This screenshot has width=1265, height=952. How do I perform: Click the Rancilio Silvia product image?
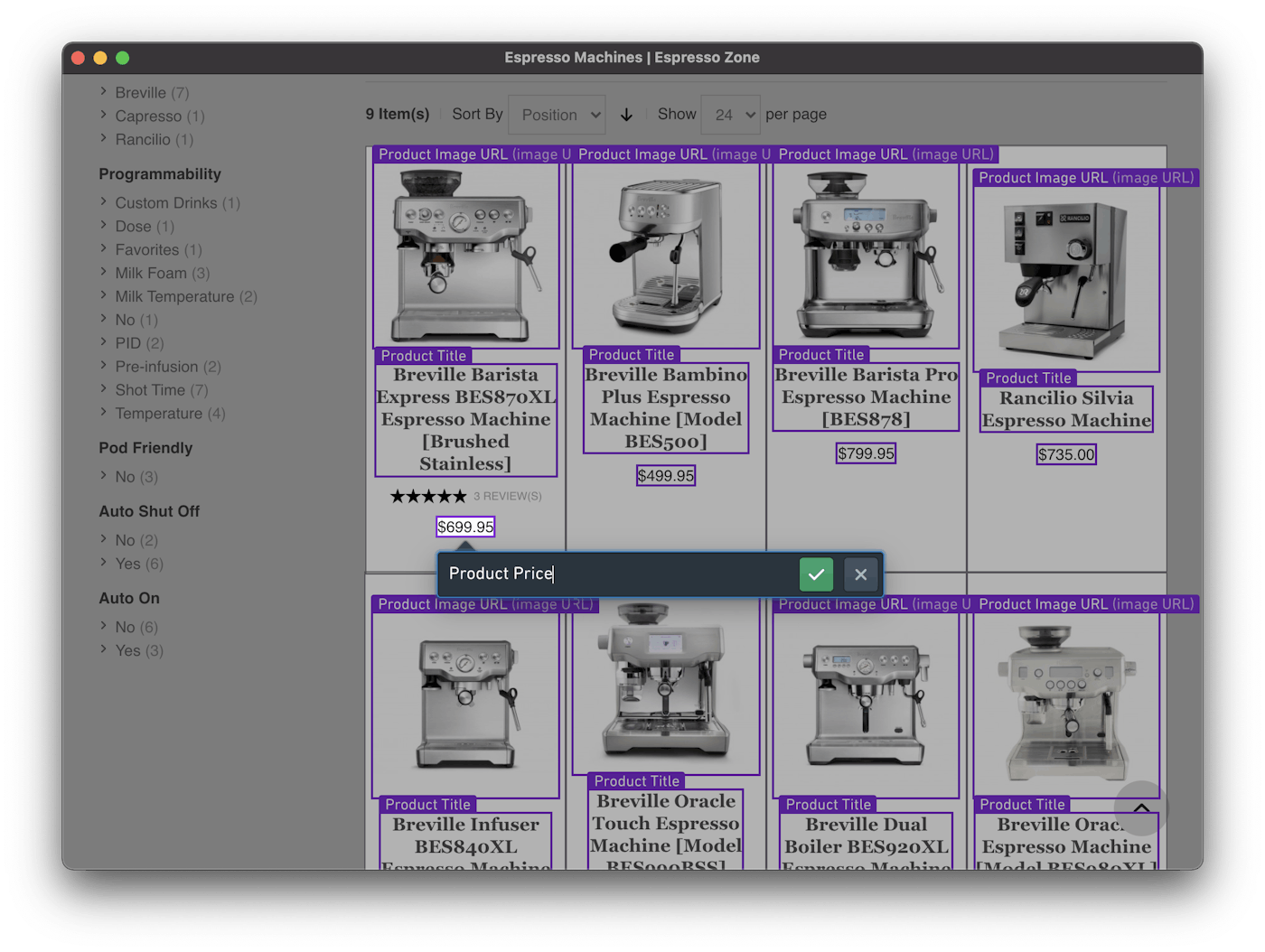pos(1066,279)
